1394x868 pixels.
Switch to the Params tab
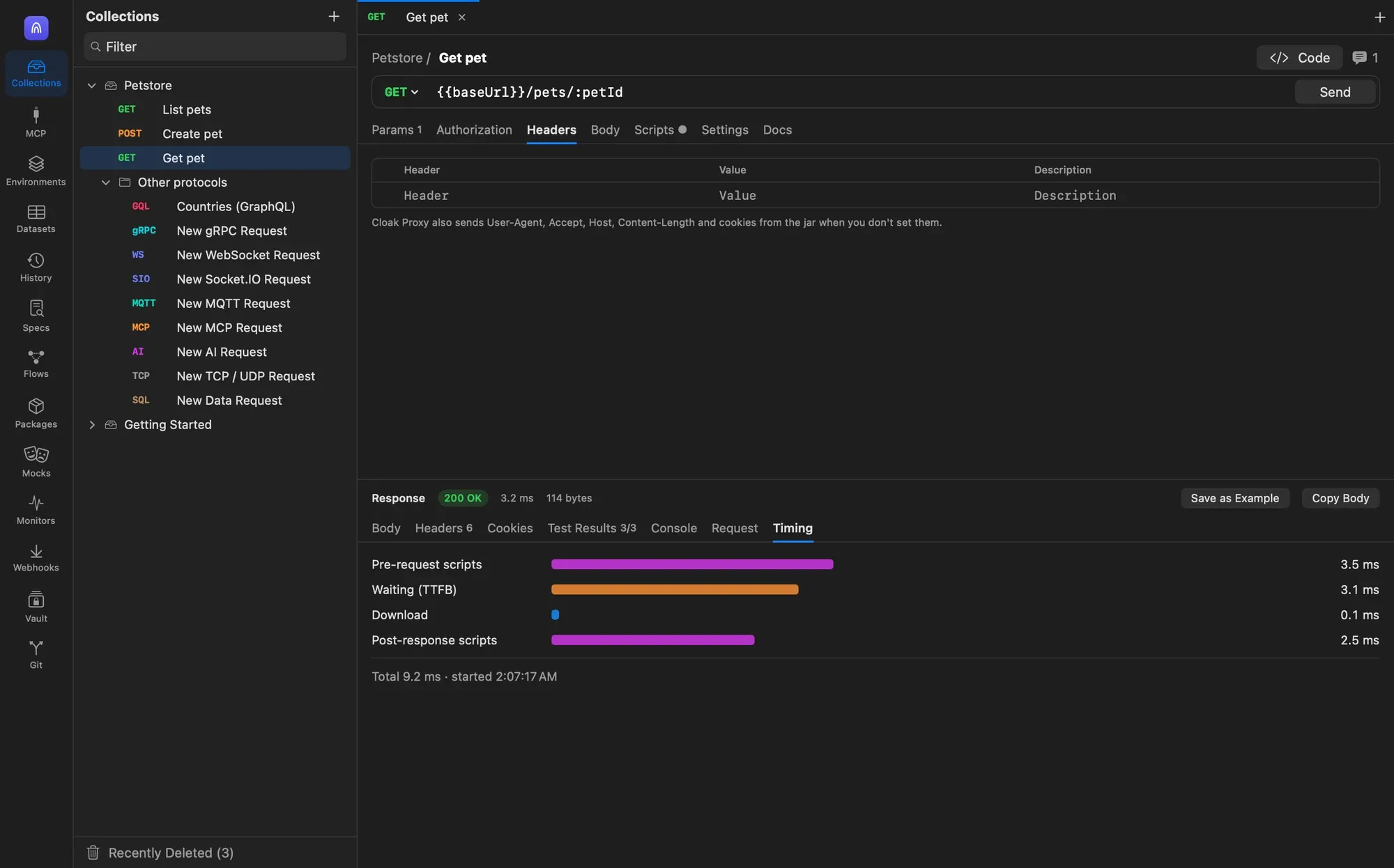(397, 130)
